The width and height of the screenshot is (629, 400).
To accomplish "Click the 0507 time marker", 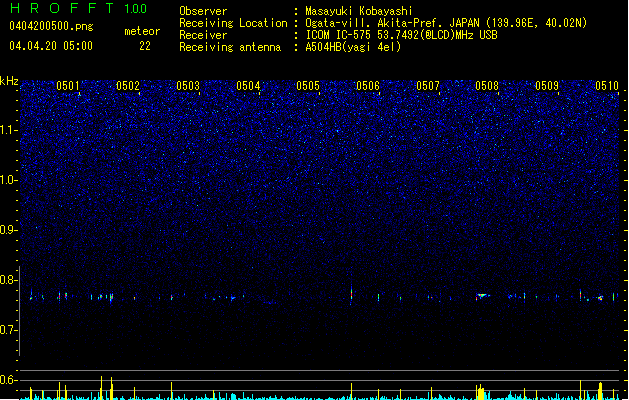I will (x=428, y=86).
